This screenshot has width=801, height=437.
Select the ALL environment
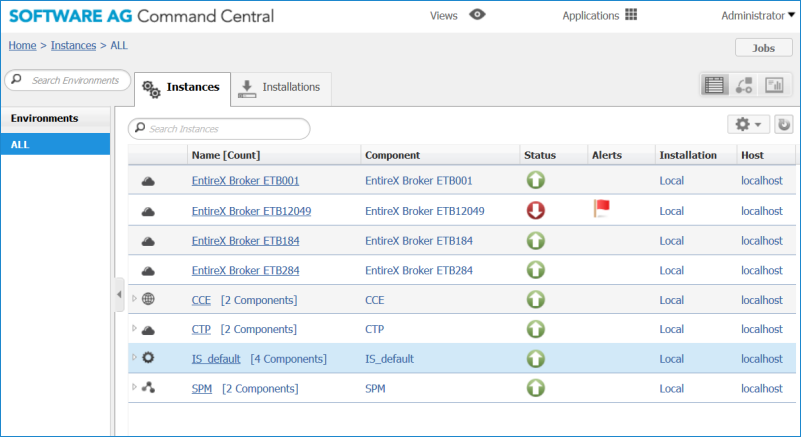coord(55,145)
